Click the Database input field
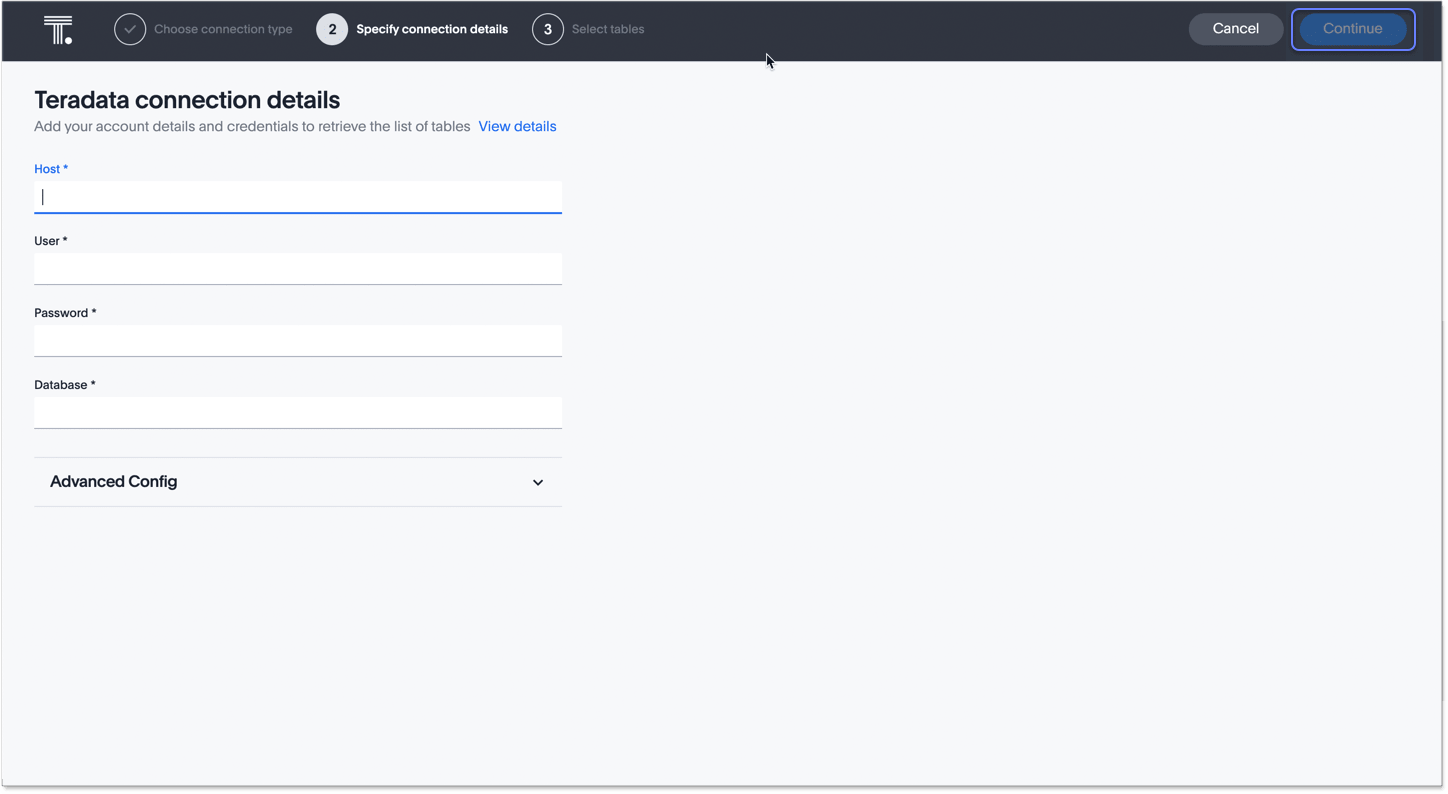The width and height of the screenshot is (1448, 794). pyautogui.click(x=298, y=413)
